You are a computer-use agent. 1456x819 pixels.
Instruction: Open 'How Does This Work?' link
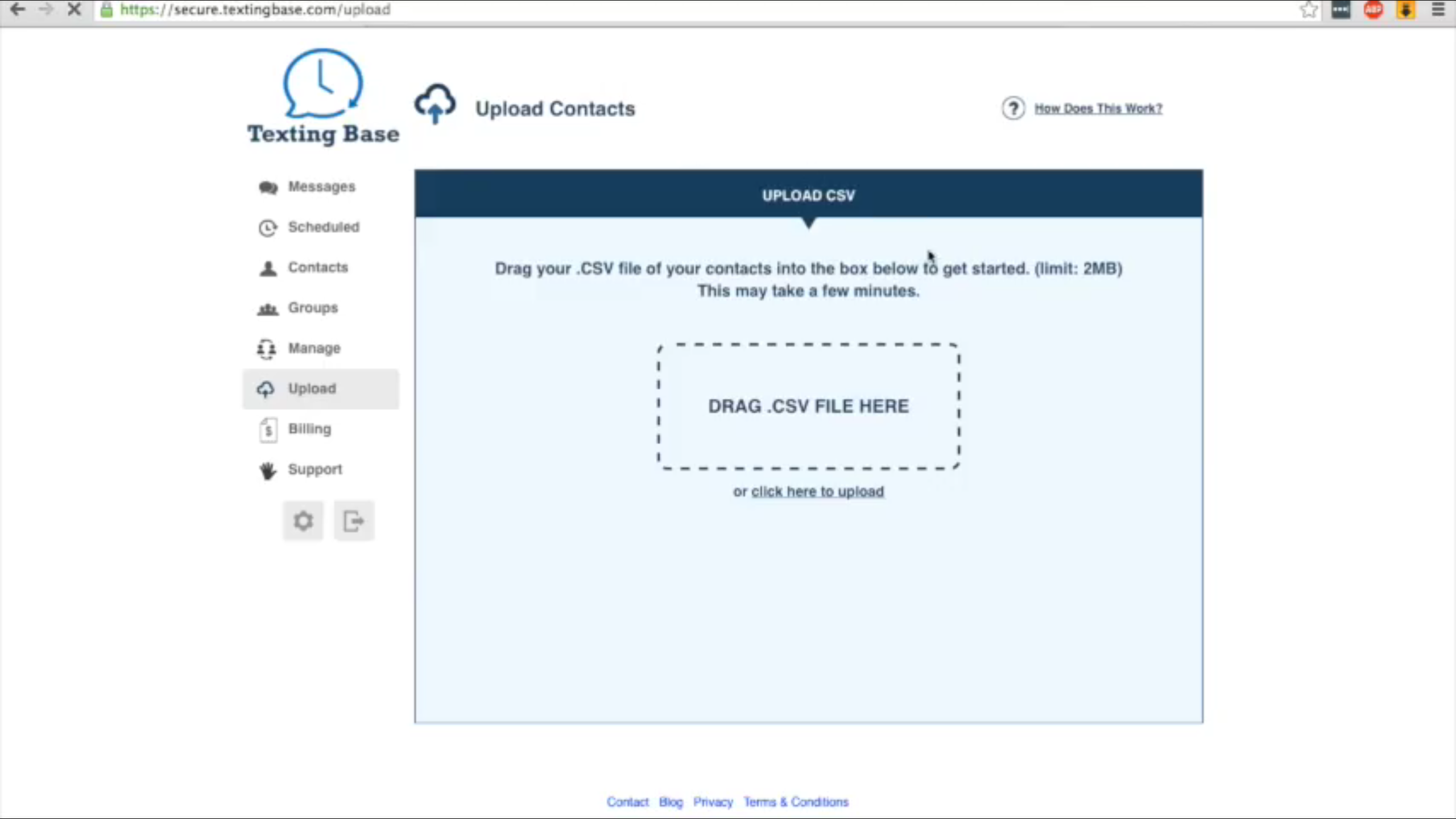tap(1098, 108)
